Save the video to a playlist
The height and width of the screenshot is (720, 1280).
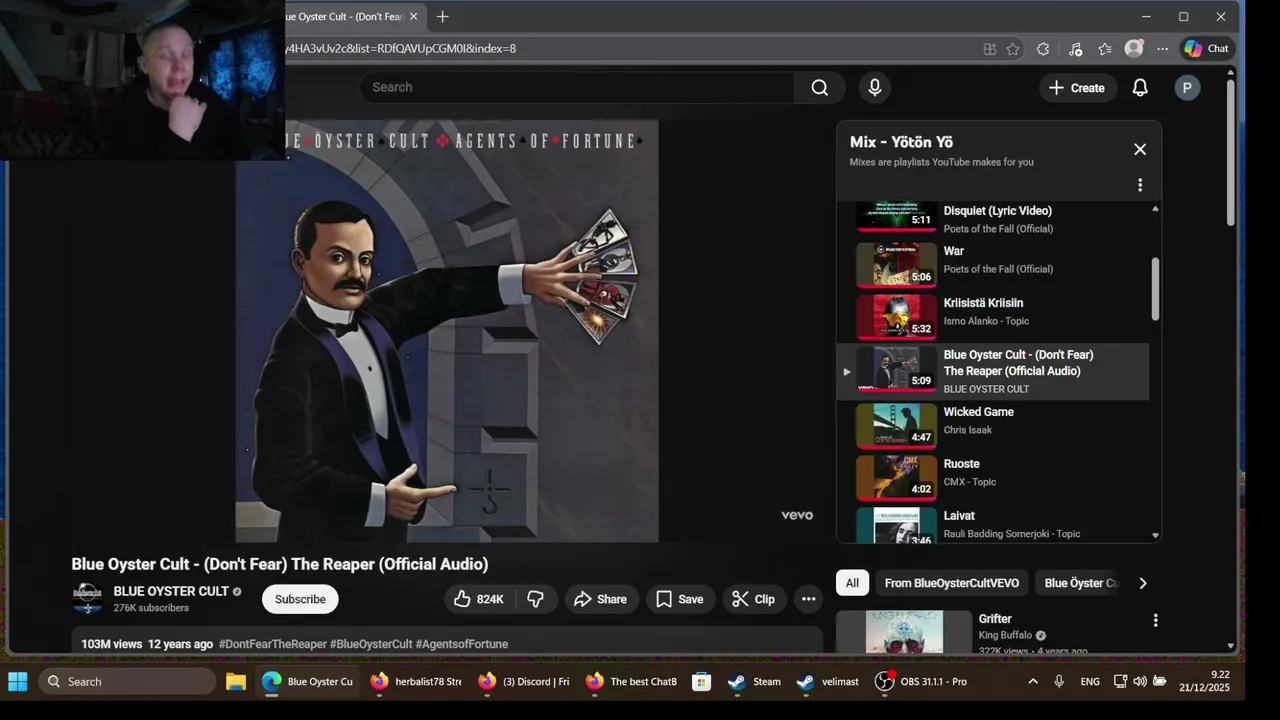(680, 599)
